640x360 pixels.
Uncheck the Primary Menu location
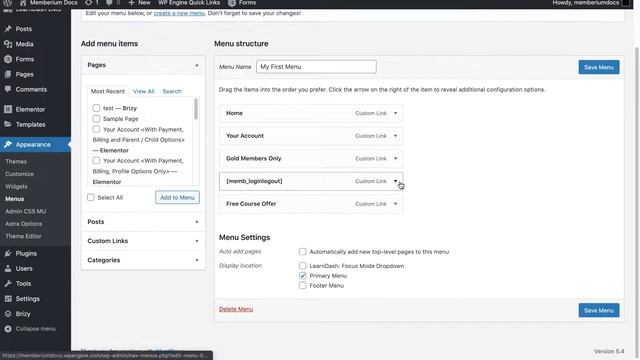click(x=302, y=276)
